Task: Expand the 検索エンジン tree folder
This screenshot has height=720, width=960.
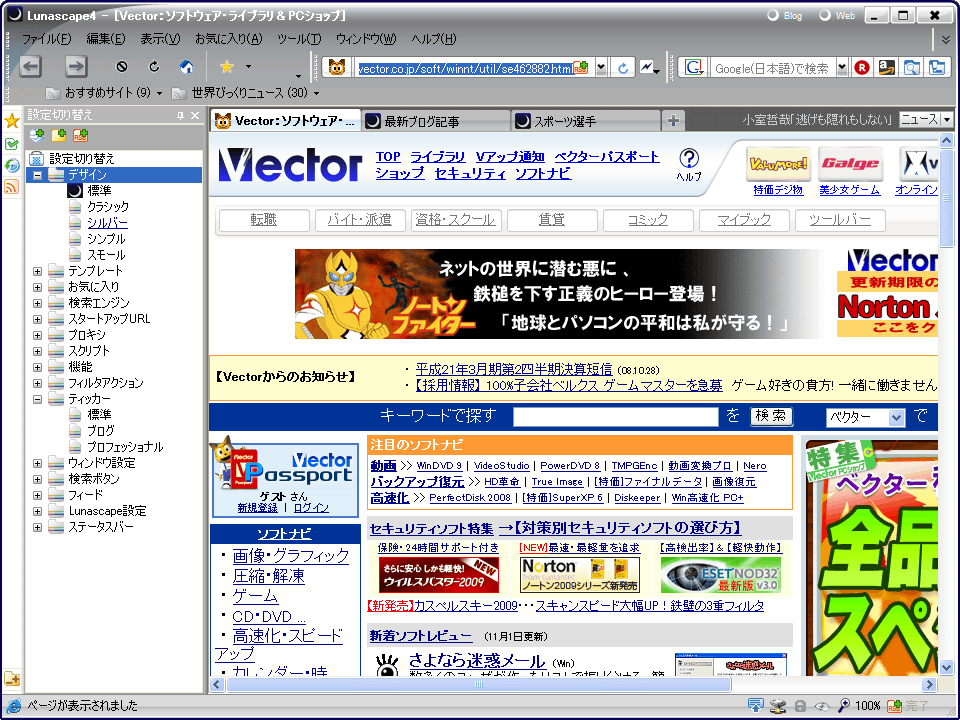Action: coord(37,303)
